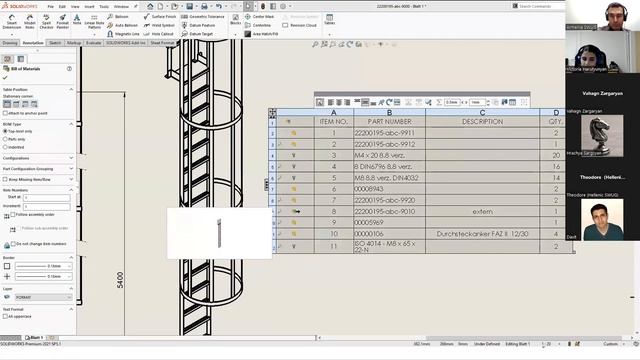
Task: Collapse the BOM Type section
Action: [71, 124]
